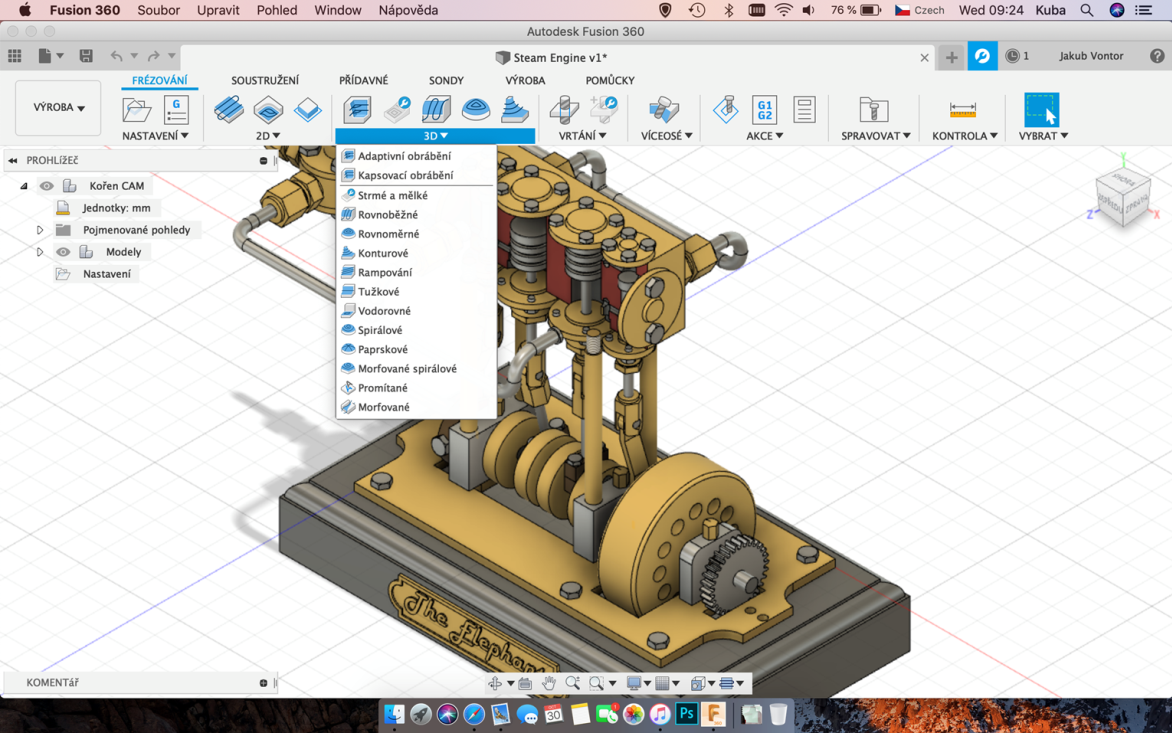
Task: Switch to the Soustružení tab
Action: click(x=265, y=80)
